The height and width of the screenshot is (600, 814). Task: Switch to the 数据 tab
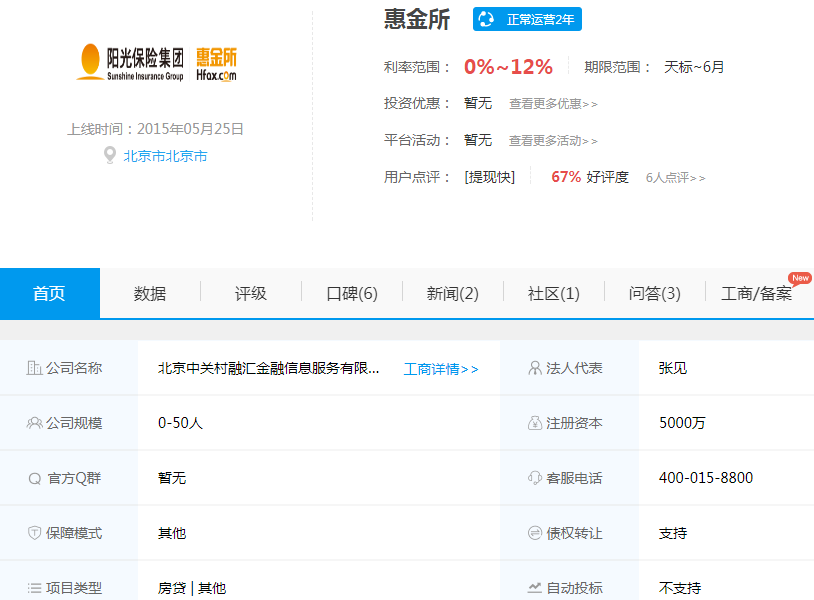coord(150,293)
